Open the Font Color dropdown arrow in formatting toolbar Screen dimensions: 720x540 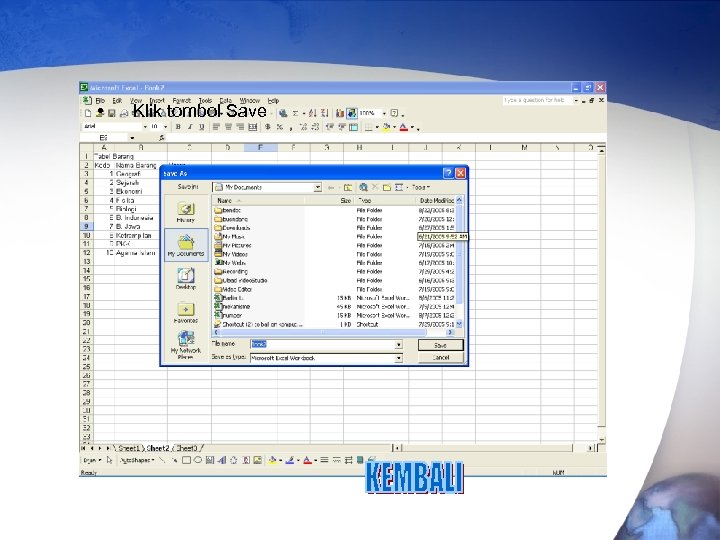[412, 127]
